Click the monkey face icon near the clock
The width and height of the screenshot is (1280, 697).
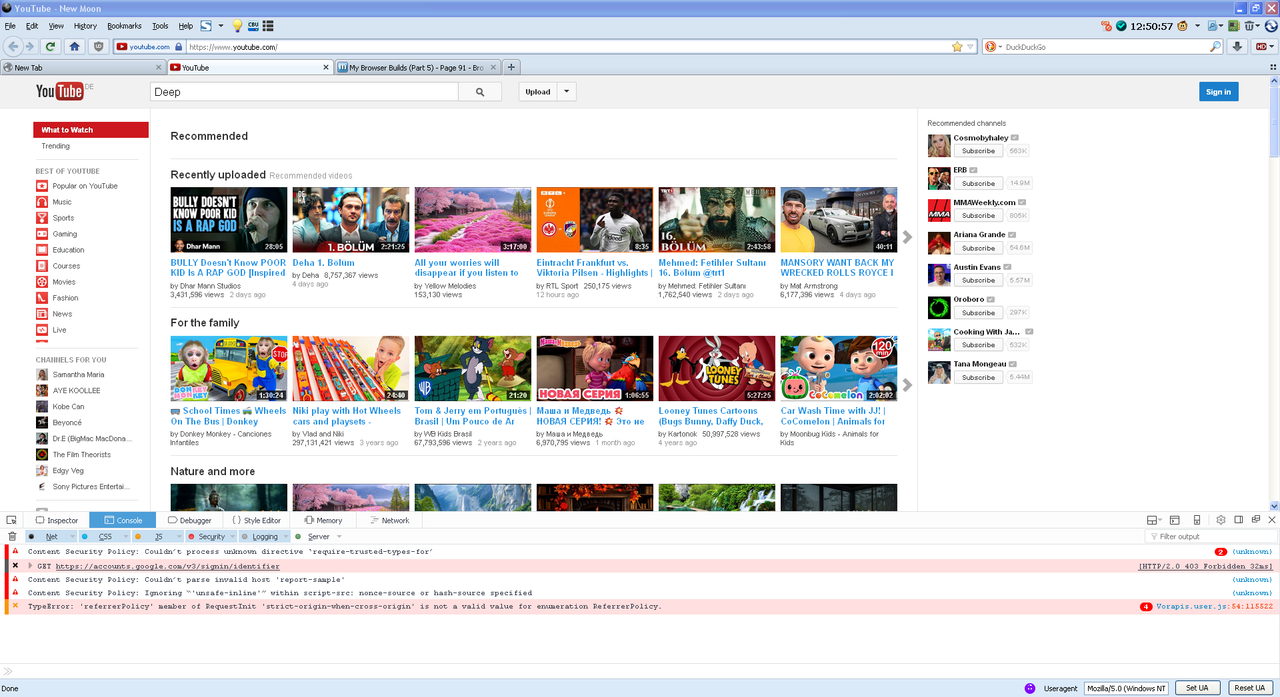point(1183,26)
